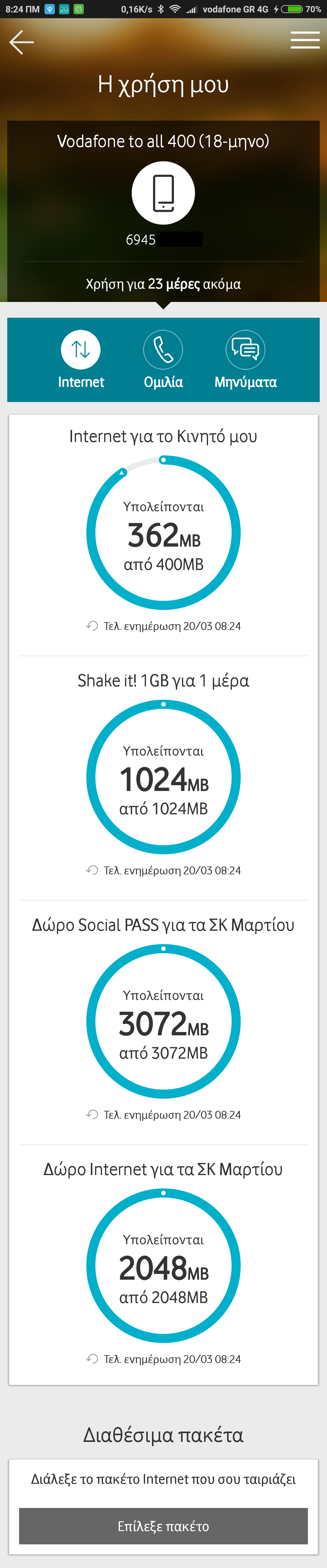Refresh Δώρο Internet update icon

92,1359
